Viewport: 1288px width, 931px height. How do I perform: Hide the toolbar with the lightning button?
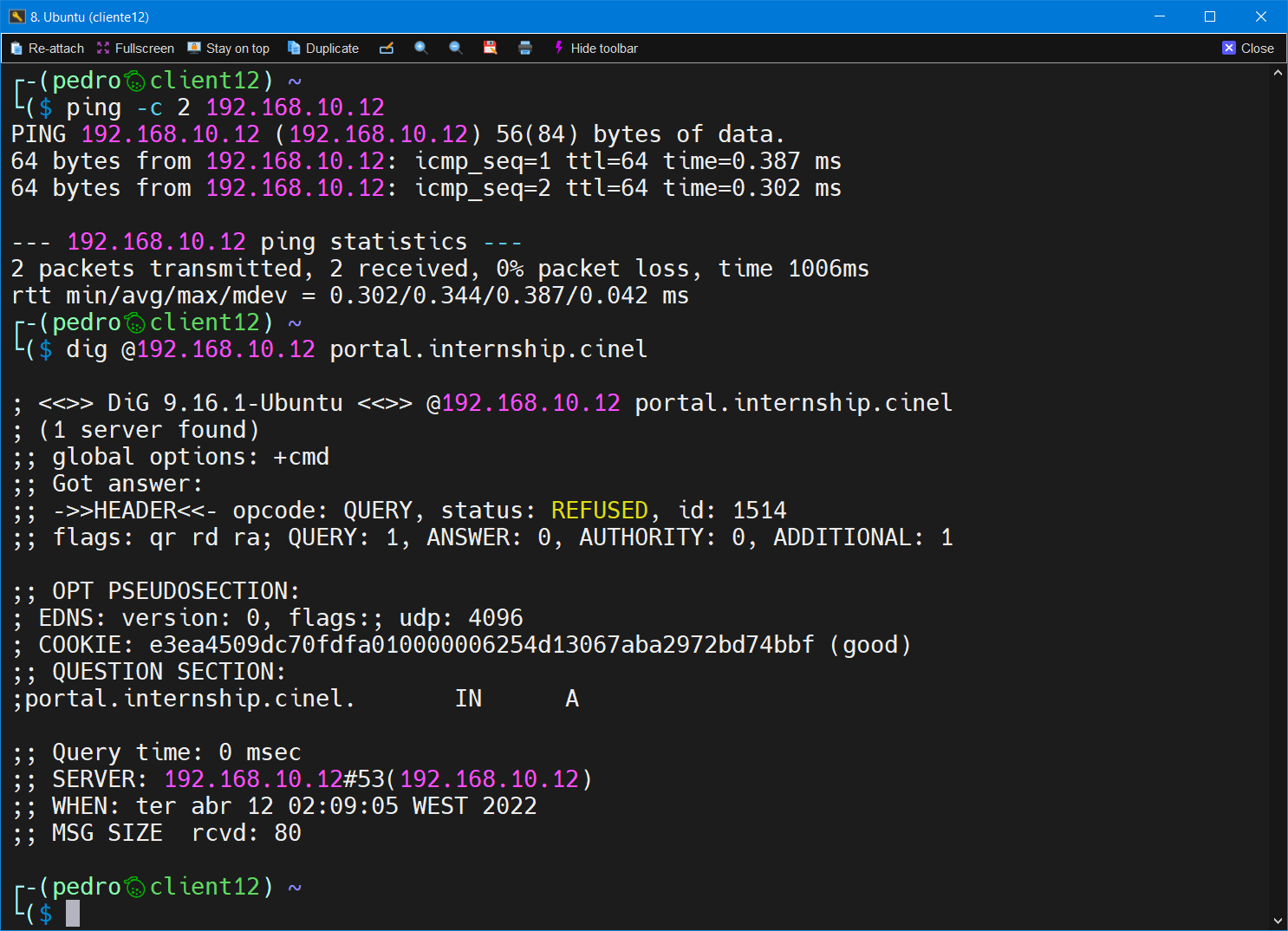pyautogui.click(x=595, y=49)
